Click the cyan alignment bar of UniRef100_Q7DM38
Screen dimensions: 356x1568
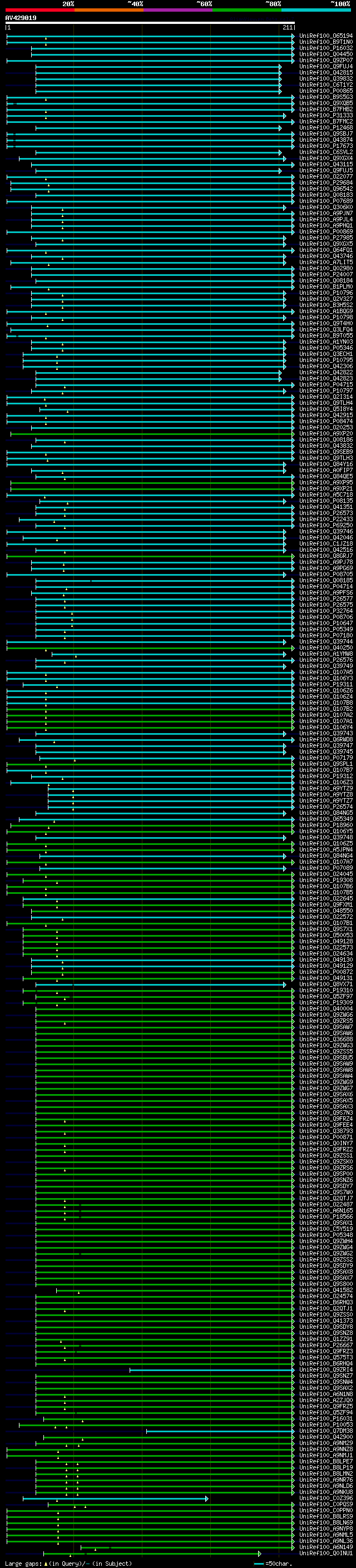(220, 1431)
